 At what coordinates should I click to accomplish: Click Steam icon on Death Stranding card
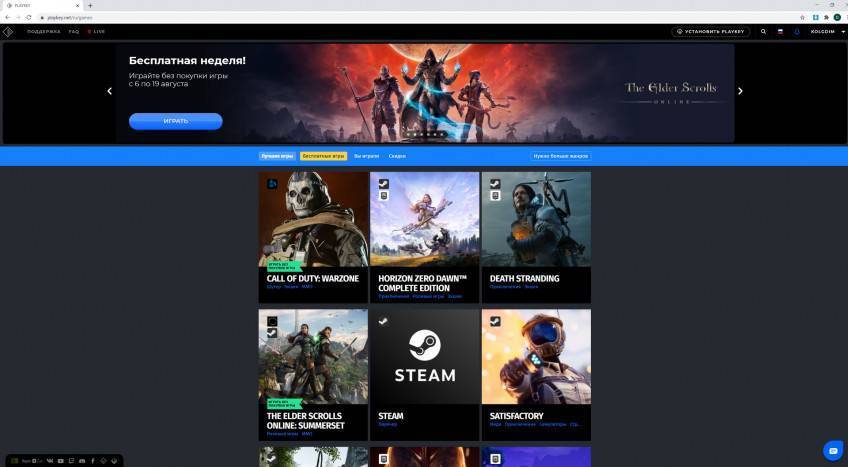coord(495,184)
